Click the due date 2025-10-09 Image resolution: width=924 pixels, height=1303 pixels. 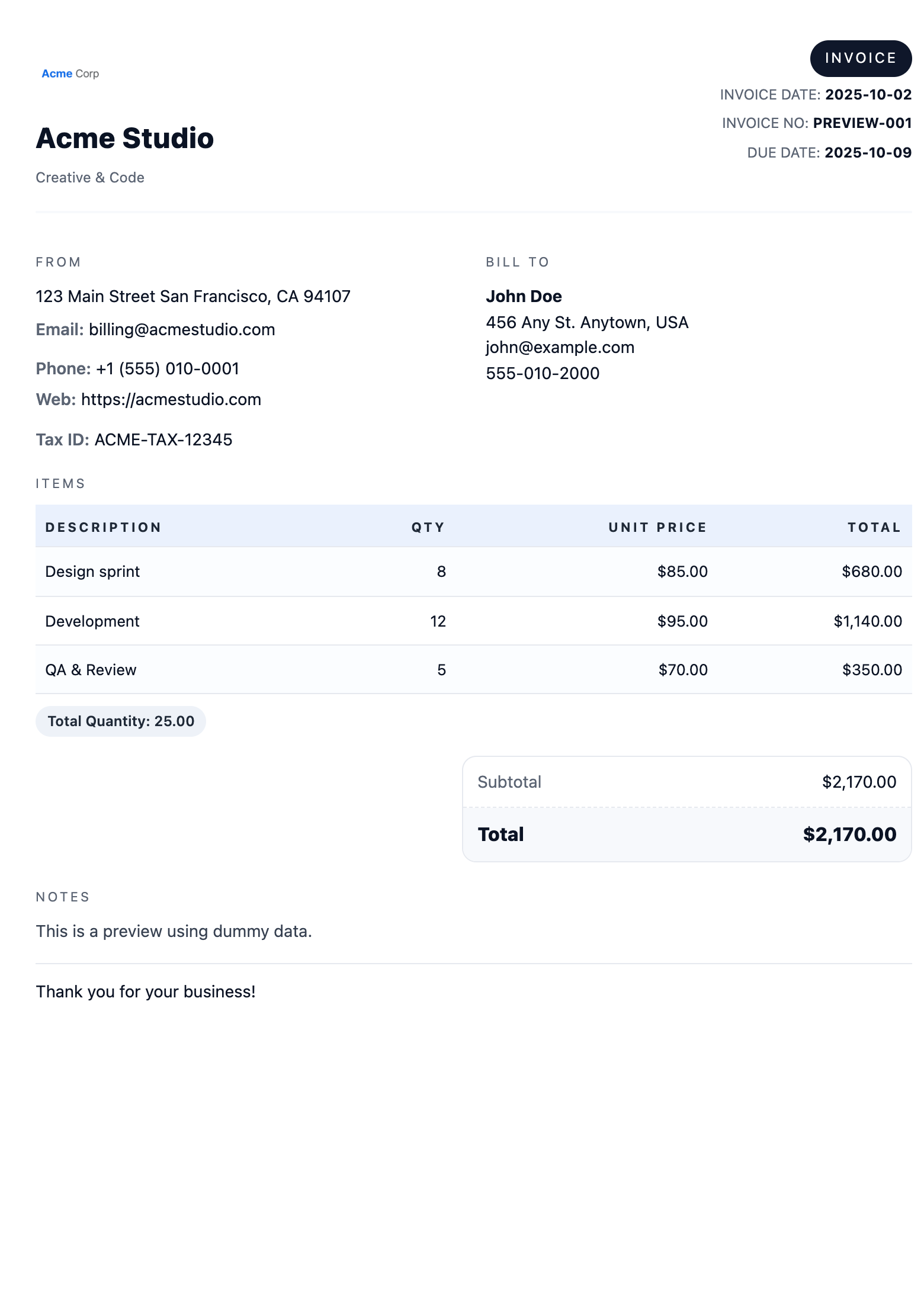click(868, 153)
